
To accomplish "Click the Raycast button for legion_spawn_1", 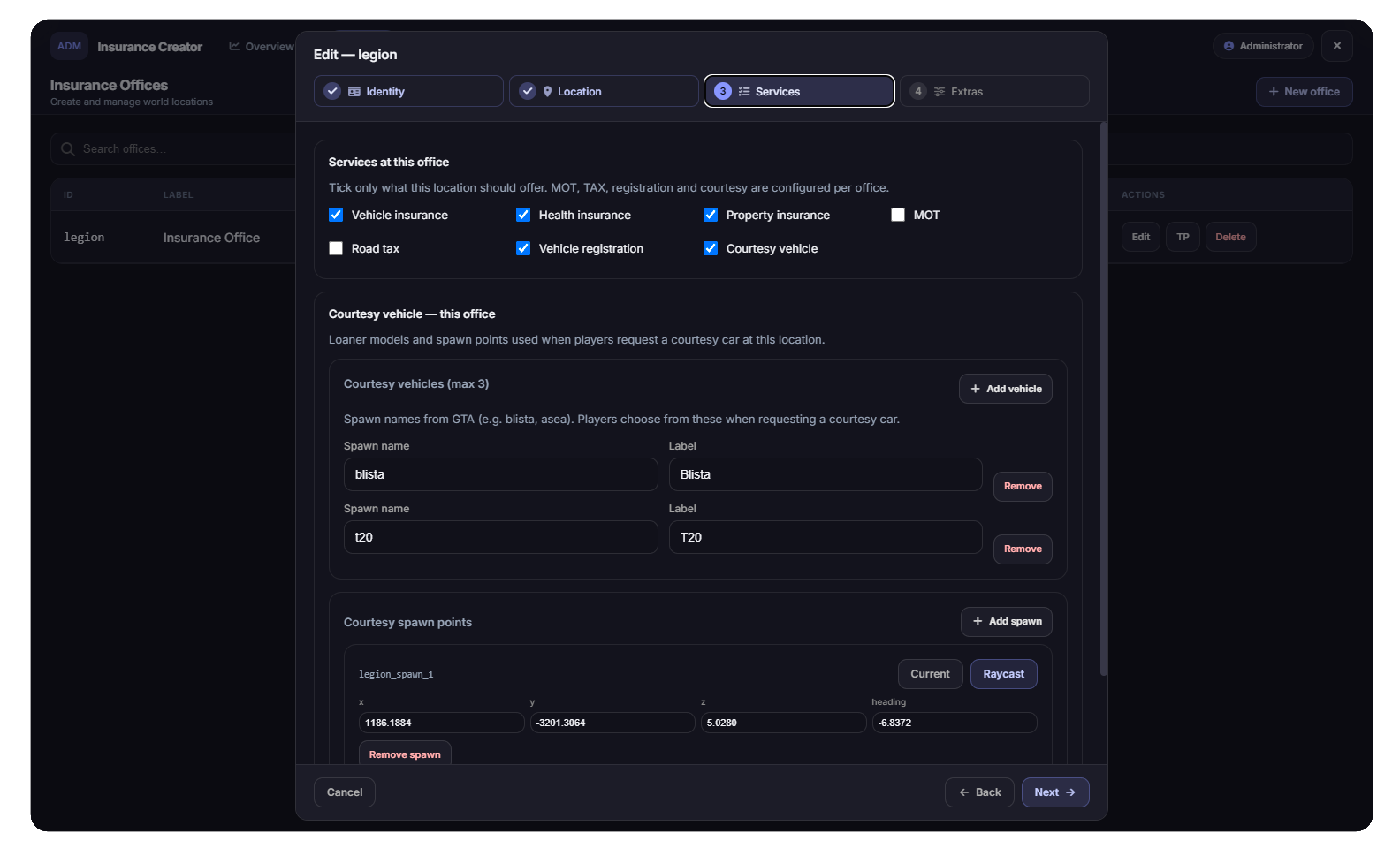I will pos(1003,674).
